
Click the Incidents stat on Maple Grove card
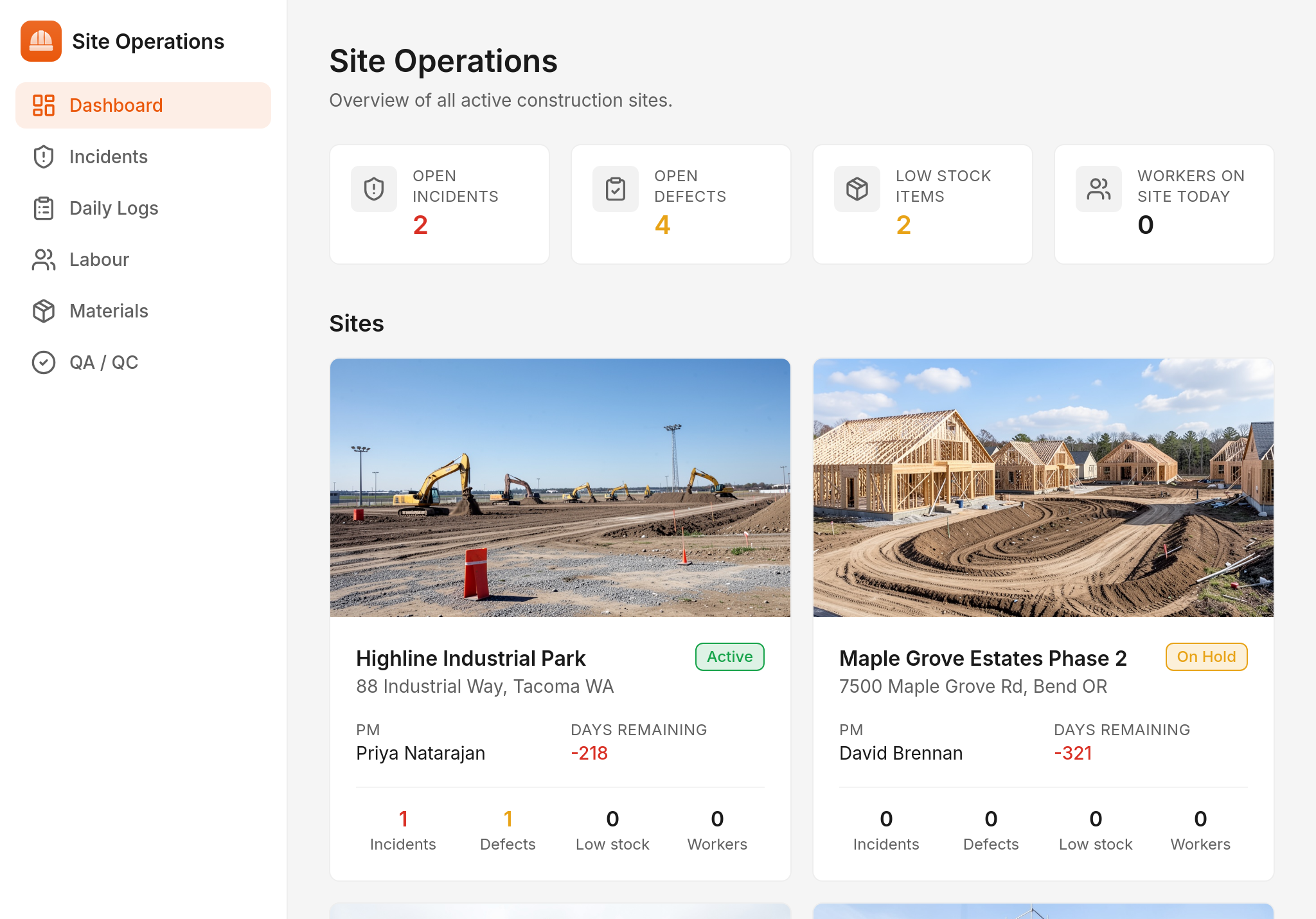tap(886, 830)
